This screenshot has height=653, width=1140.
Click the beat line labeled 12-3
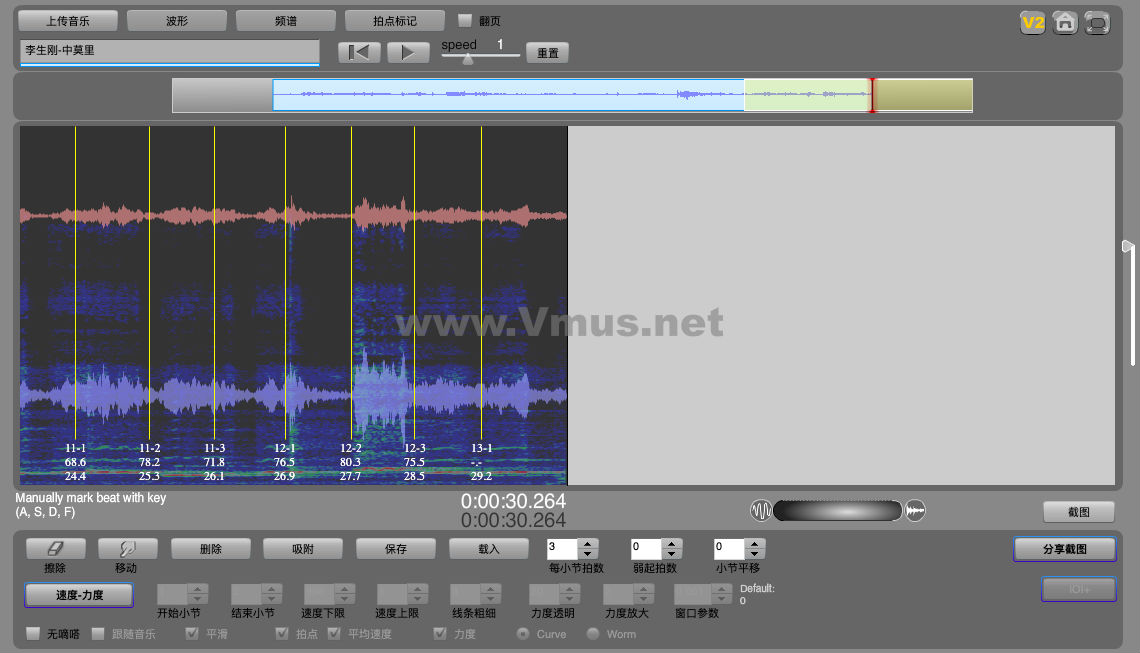coord(414,284)
